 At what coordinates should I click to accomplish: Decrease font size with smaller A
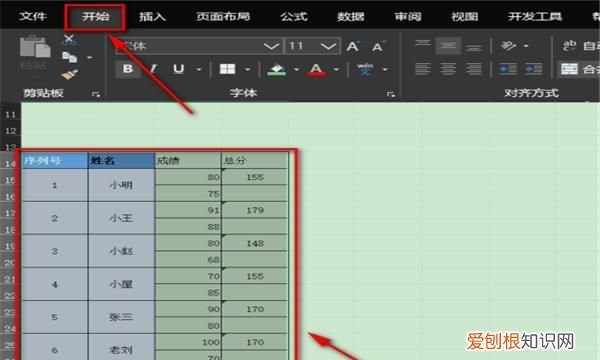[378, 46]
